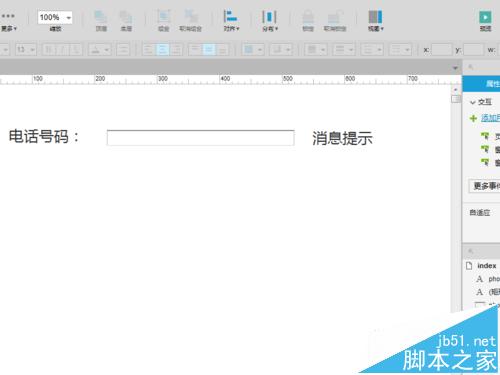
Task: Toggle underline text formatting
Action: click(76, 50)
